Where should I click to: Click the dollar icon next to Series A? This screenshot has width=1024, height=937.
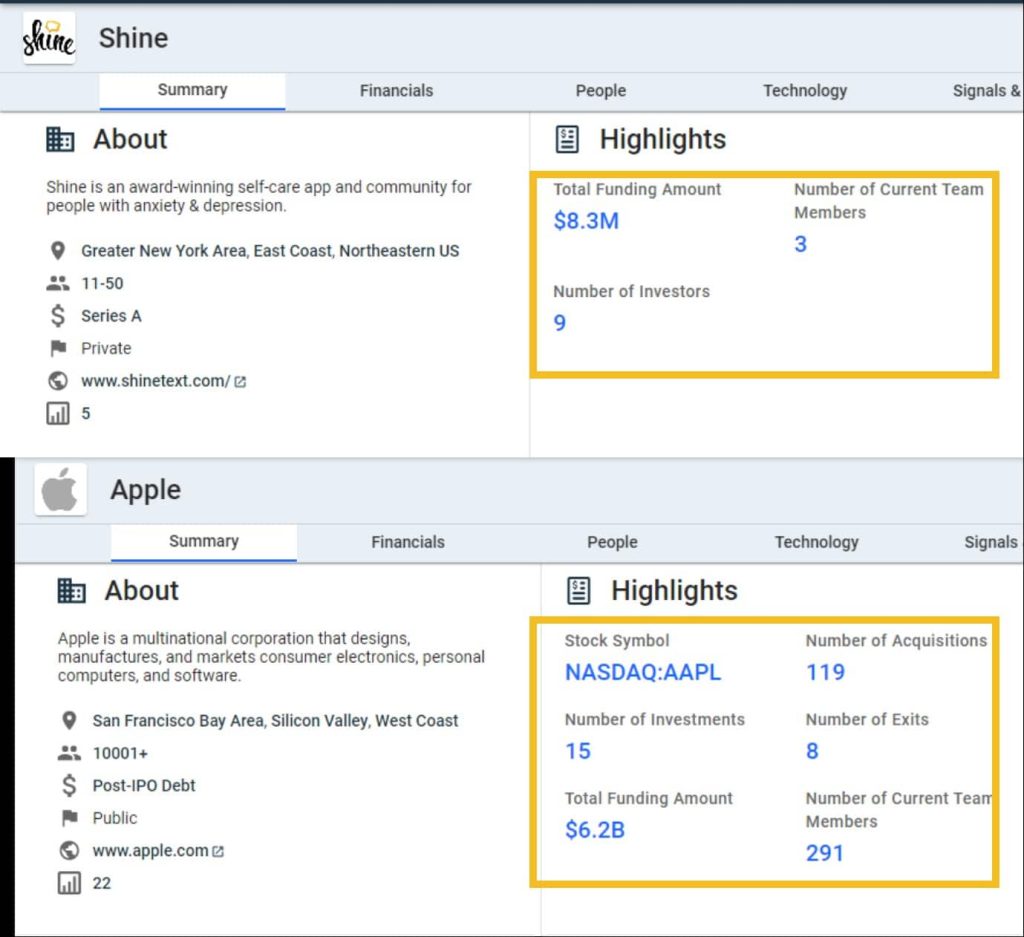pyautogui.click(x=57, y=315)
